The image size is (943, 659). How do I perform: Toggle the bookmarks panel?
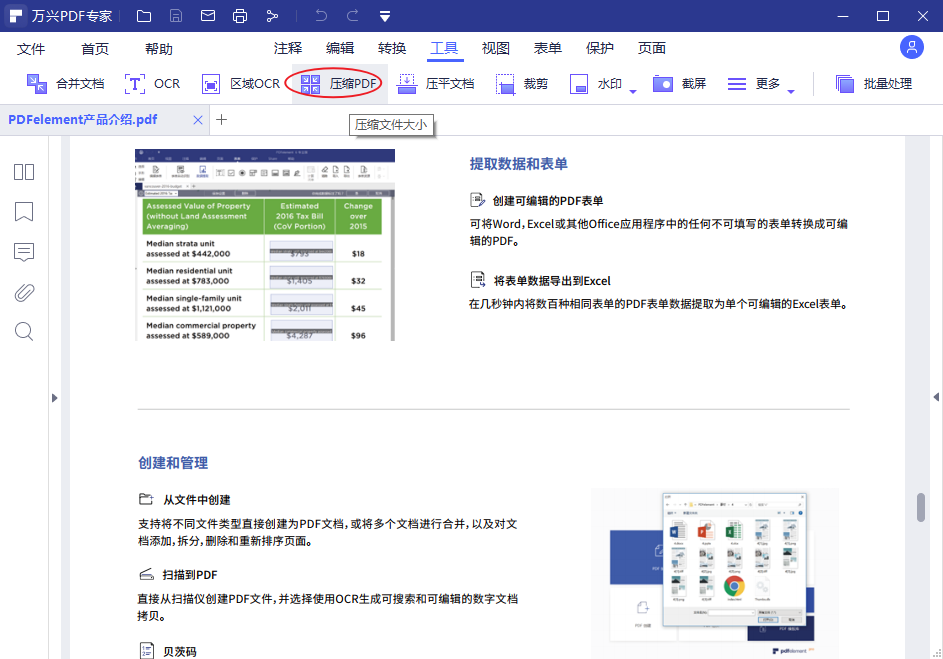(24, 212)
